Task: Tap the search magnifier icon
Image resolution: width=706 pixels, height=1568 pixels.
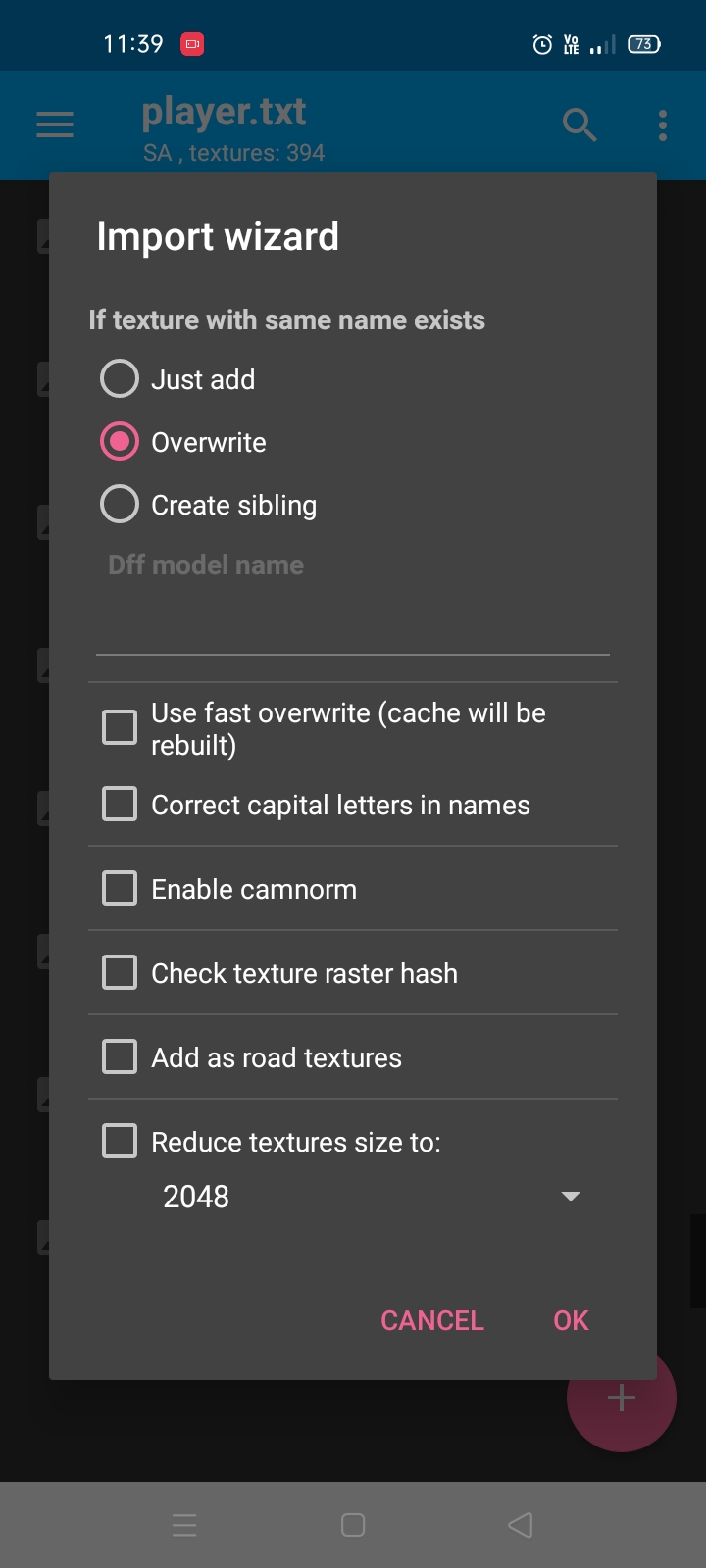Action: (x=580, y=124)
